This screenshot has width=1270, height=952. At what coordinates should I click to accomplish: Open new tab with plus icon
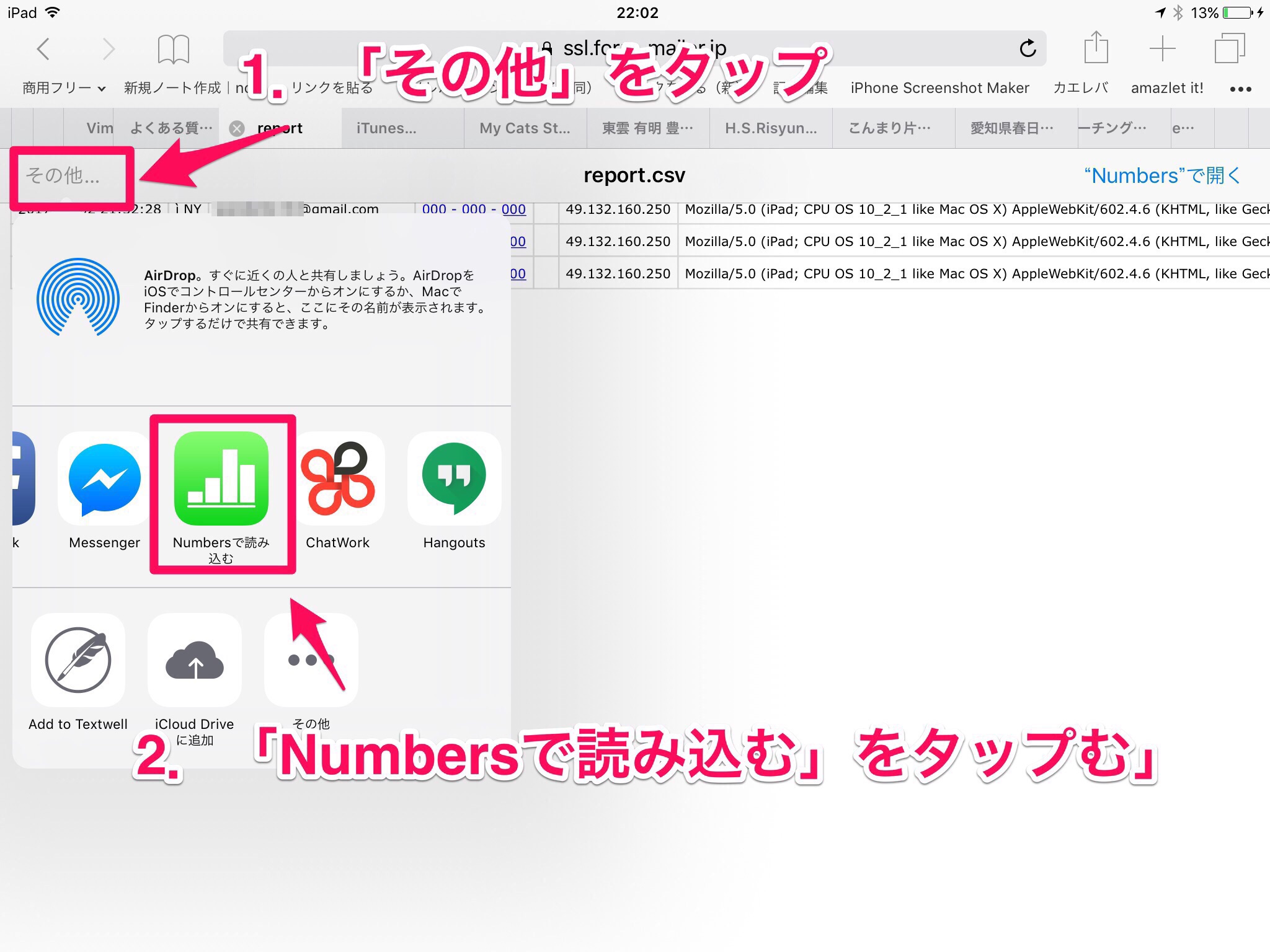click(1162, 48)
